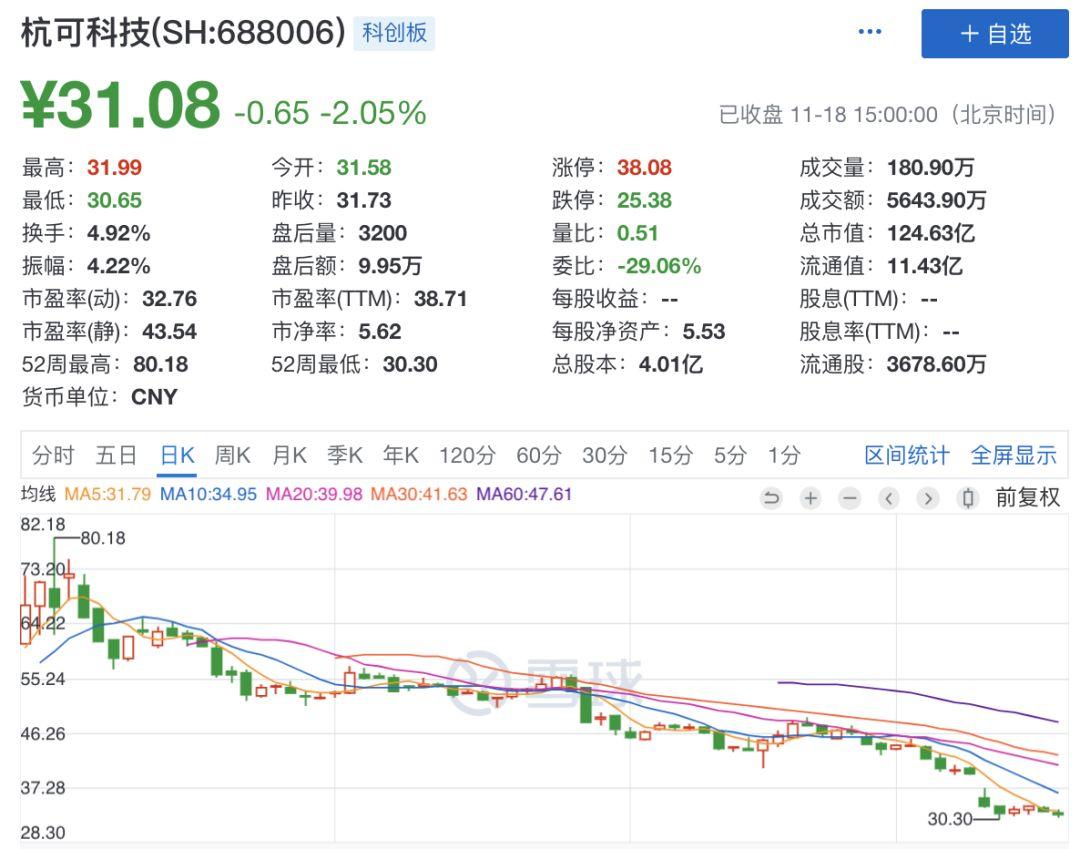Switch to the 5分 interval tab
This screenshot has width=1080, height=849.
pyautogui.click(x=730, y=455)
